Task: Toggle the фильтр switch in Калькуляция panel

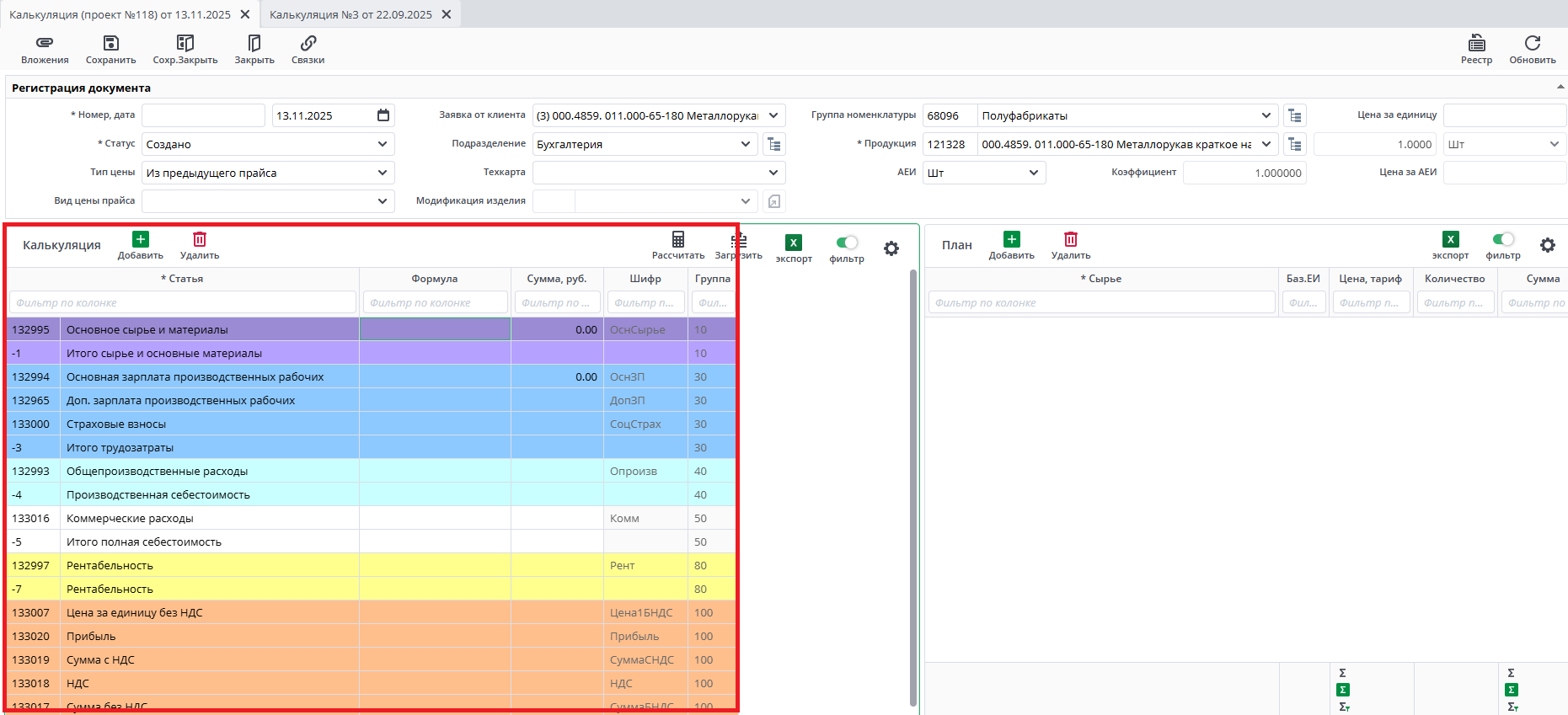Action: click(846, 243)
